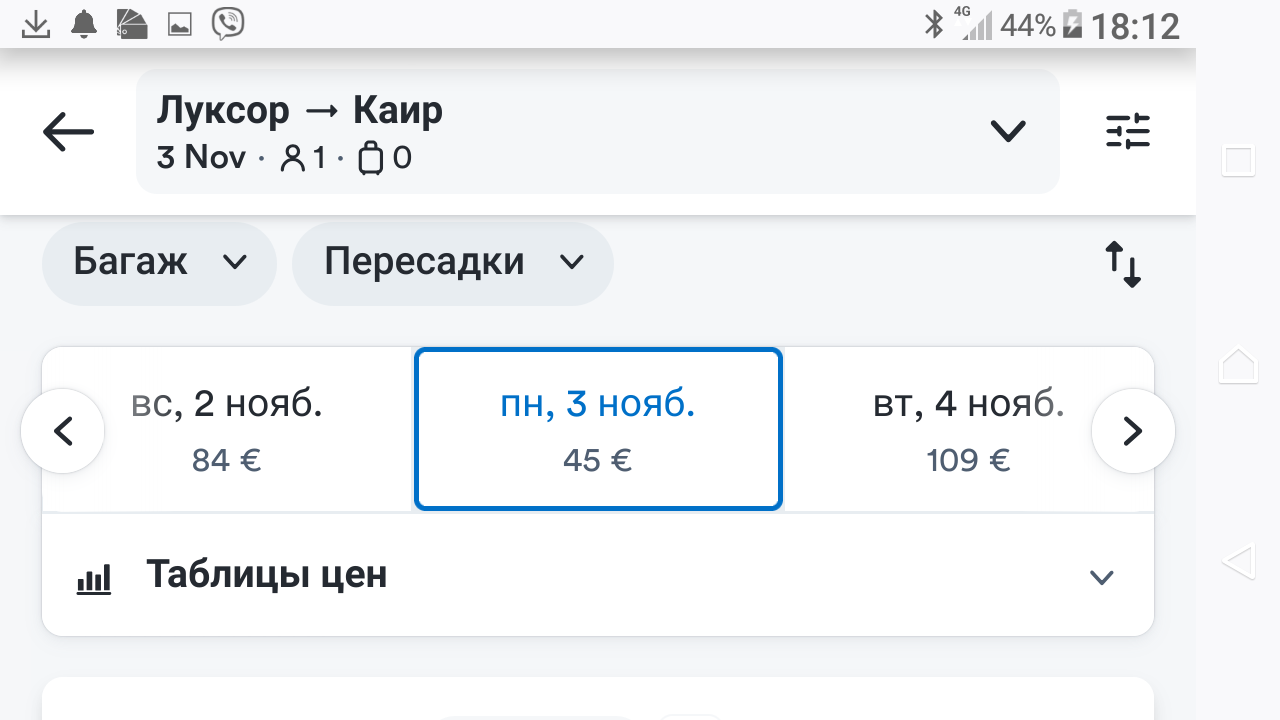1280x720 pixels.
Task: Open the Пересадки filter dropdown
Action: [x=452, y=263]
